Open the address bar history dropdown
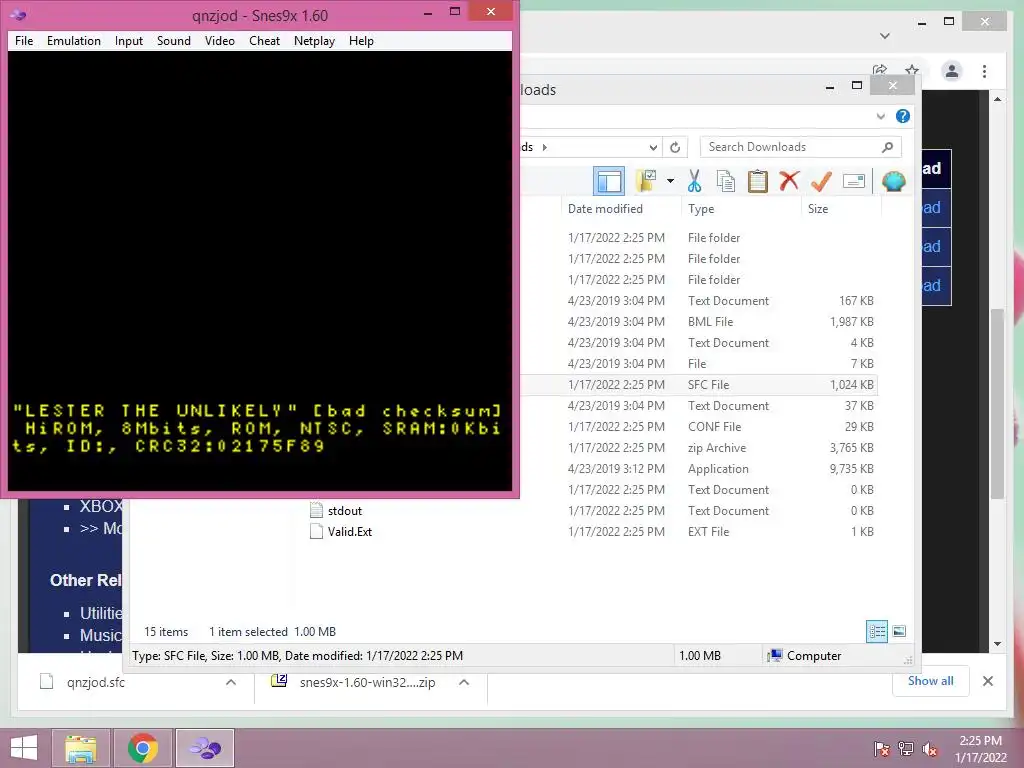This screenshot has width=1024, height=768. 653,147
